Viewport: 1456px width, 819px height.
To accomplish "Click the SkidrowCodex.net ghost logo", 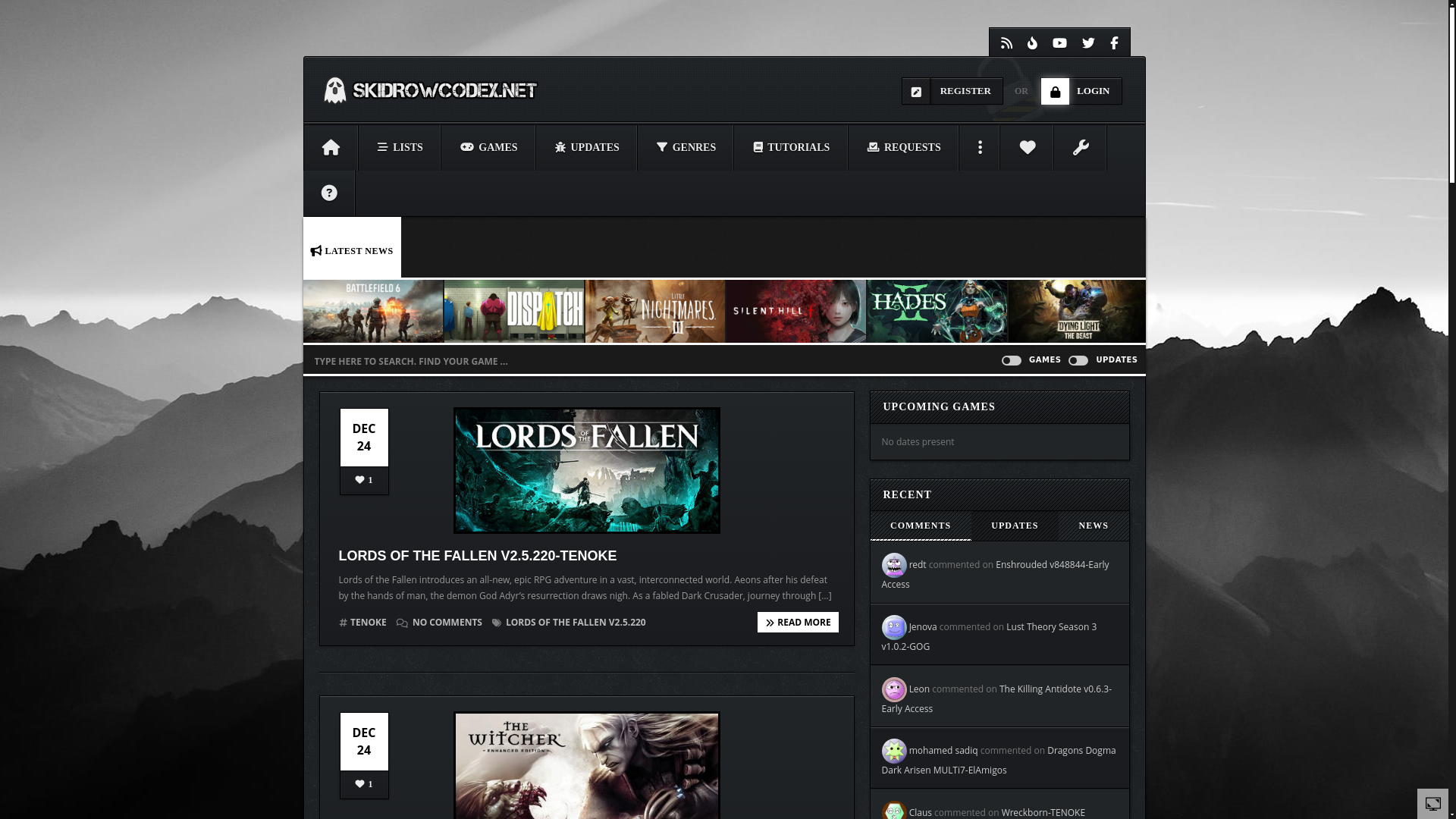I will (430, 90).
